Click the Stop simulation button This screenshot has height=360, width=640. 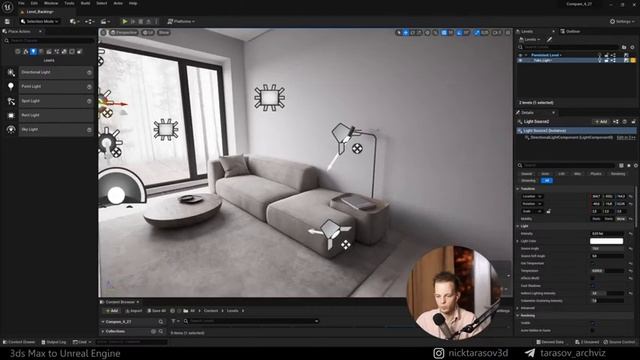click(141, 21)
